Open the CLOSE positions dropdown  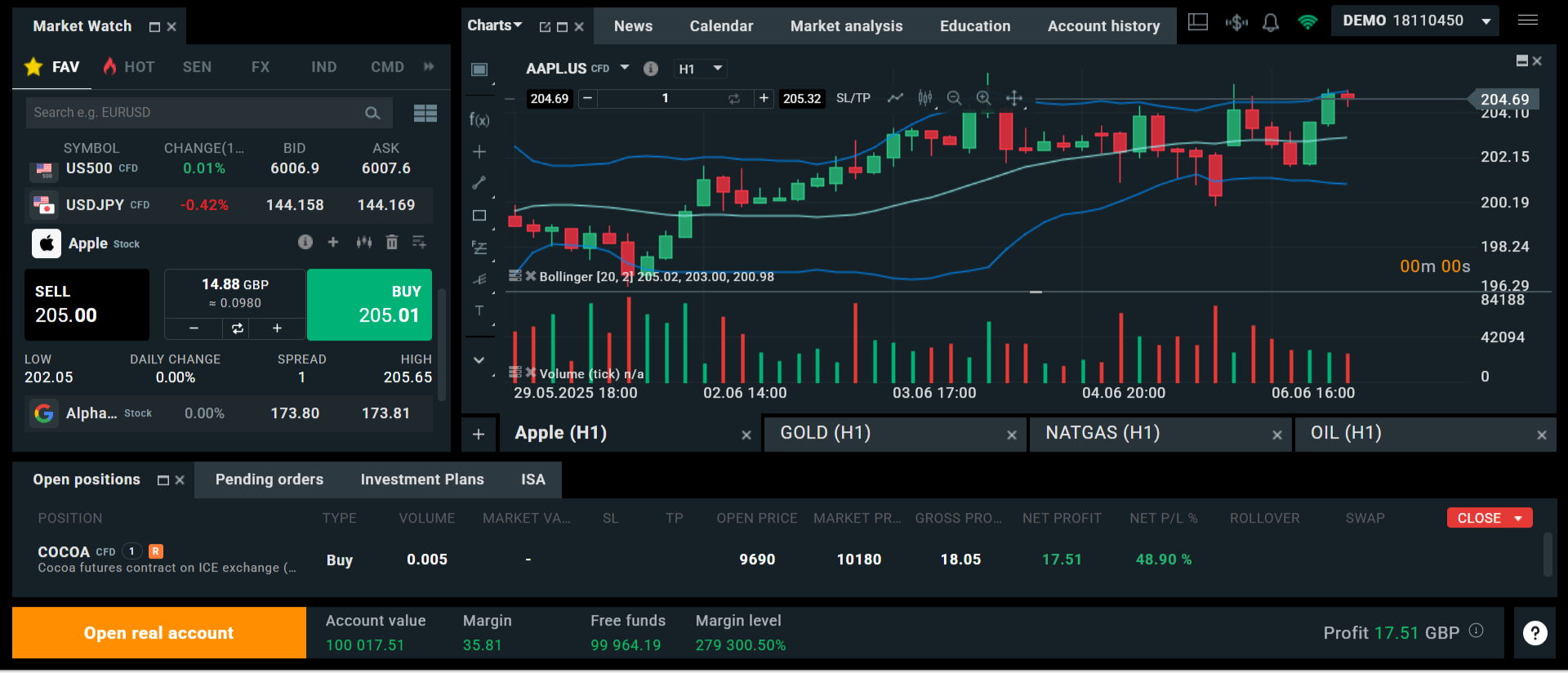1490,518
